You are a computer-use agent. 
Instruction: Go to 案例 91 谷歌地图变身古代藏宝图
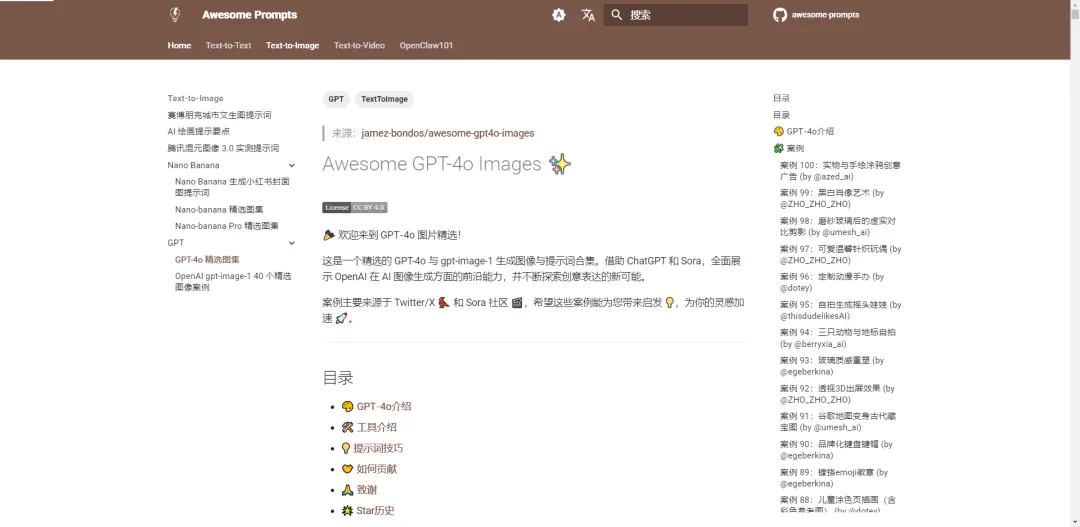[x=838, y=422]
